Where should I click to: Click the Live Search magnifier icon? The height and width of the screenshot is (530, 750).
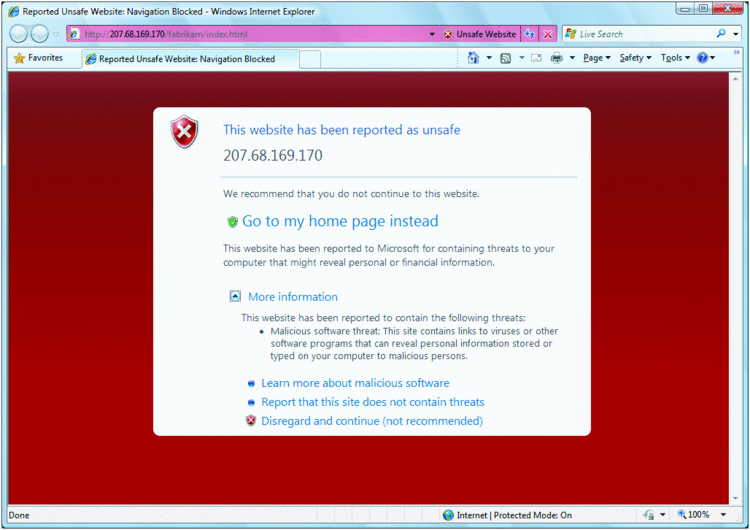click(x=721, y=33)
